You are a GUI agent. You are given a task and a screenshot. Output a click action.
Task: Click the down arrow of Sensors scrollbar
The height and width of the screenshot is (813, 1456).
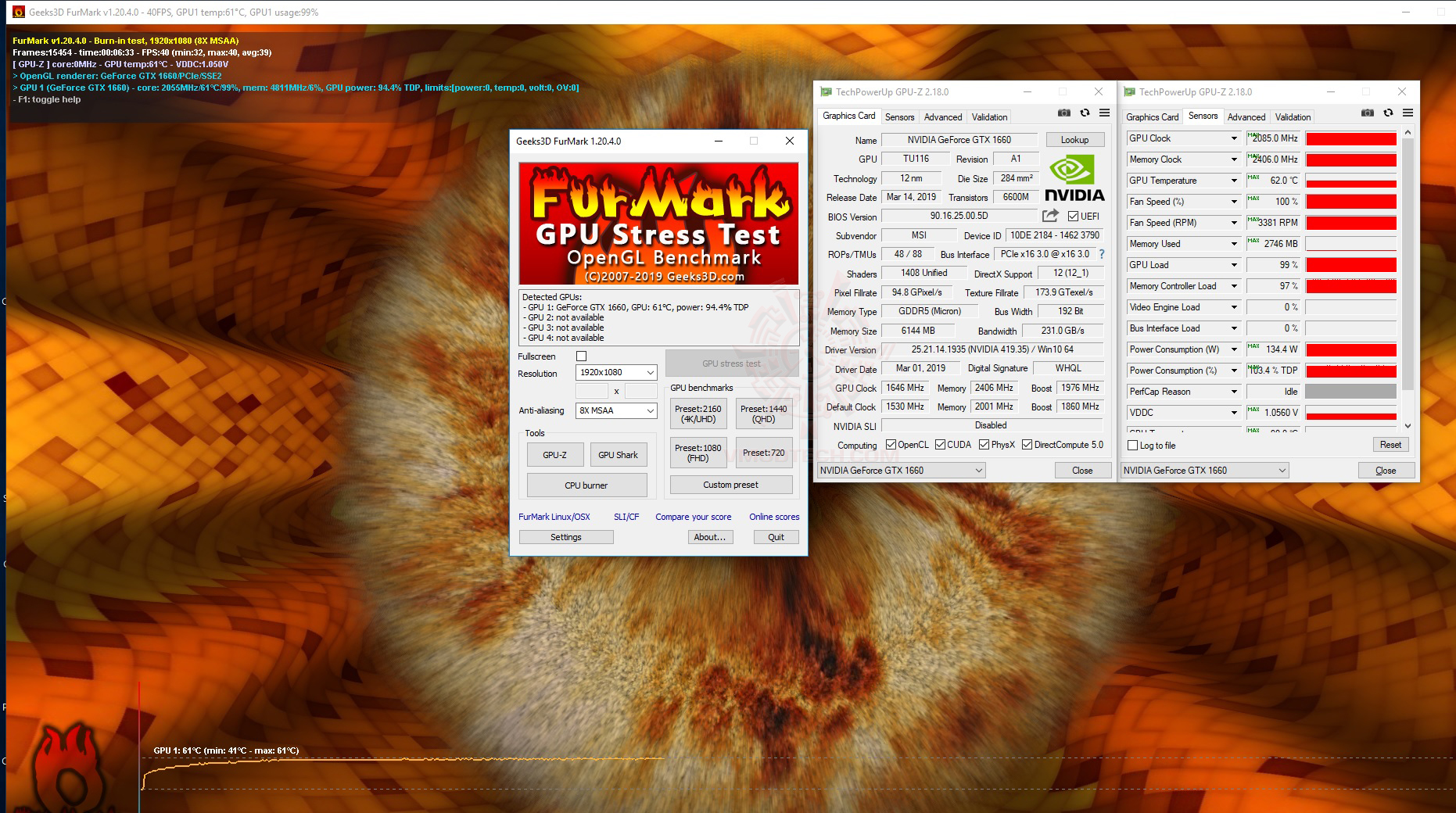[x=1408, y=426]
